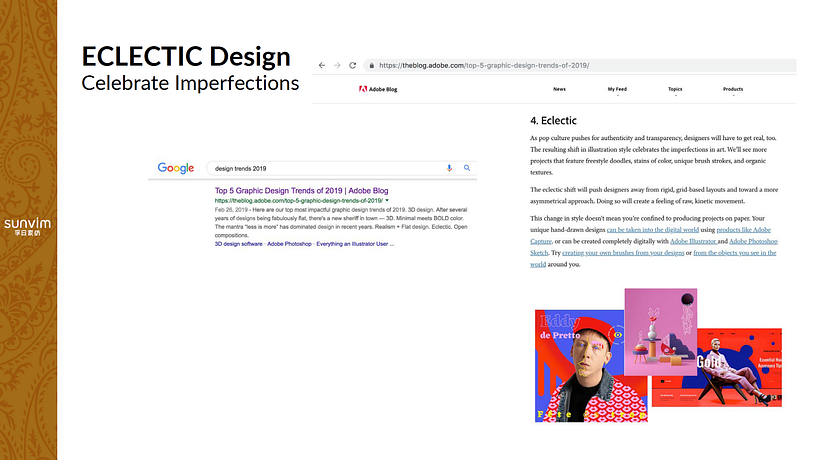Click the Adobe Blog logo
Viewport: 820px width, 460px height.
pos(378,89)
